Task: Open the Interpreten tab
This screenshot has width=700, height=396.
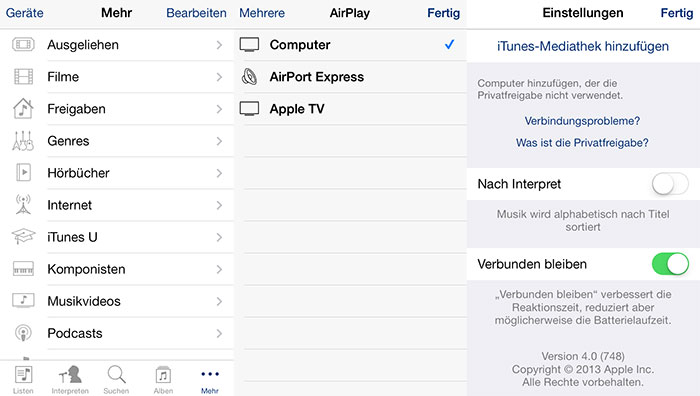Action: pos(70,380)
